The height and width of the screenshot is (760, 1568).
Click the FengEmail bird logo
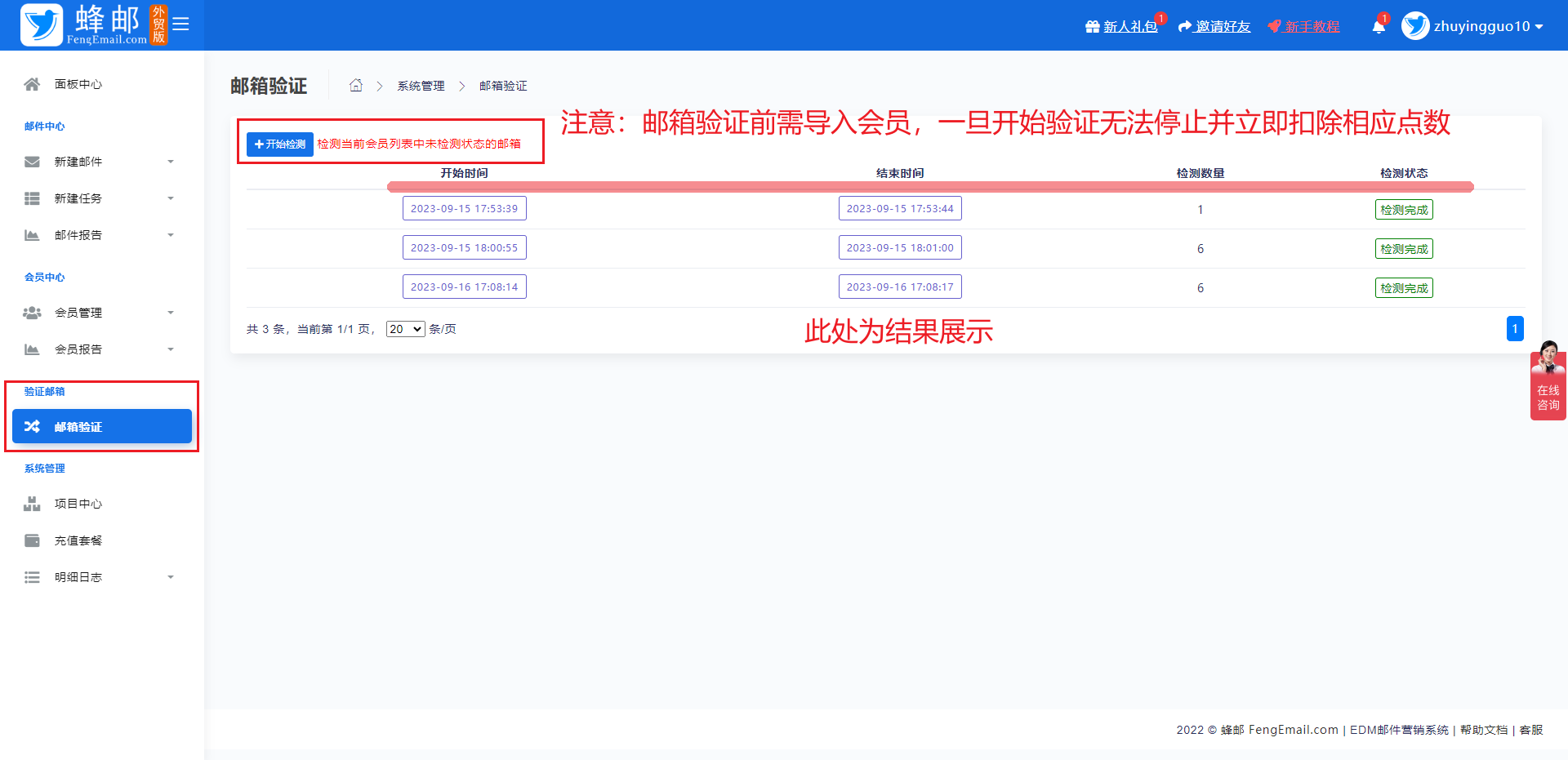tap(42, 24)
